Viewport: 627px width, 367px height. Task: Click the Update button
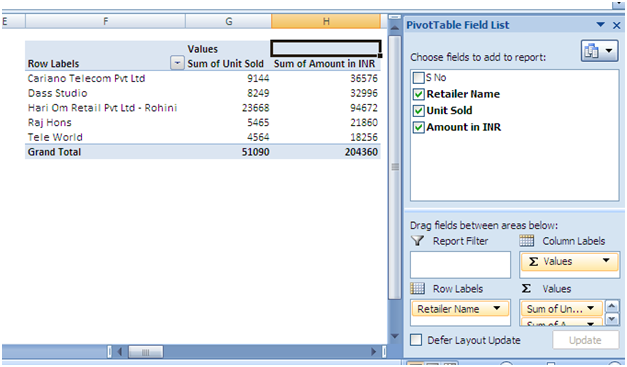pos(585,340)
